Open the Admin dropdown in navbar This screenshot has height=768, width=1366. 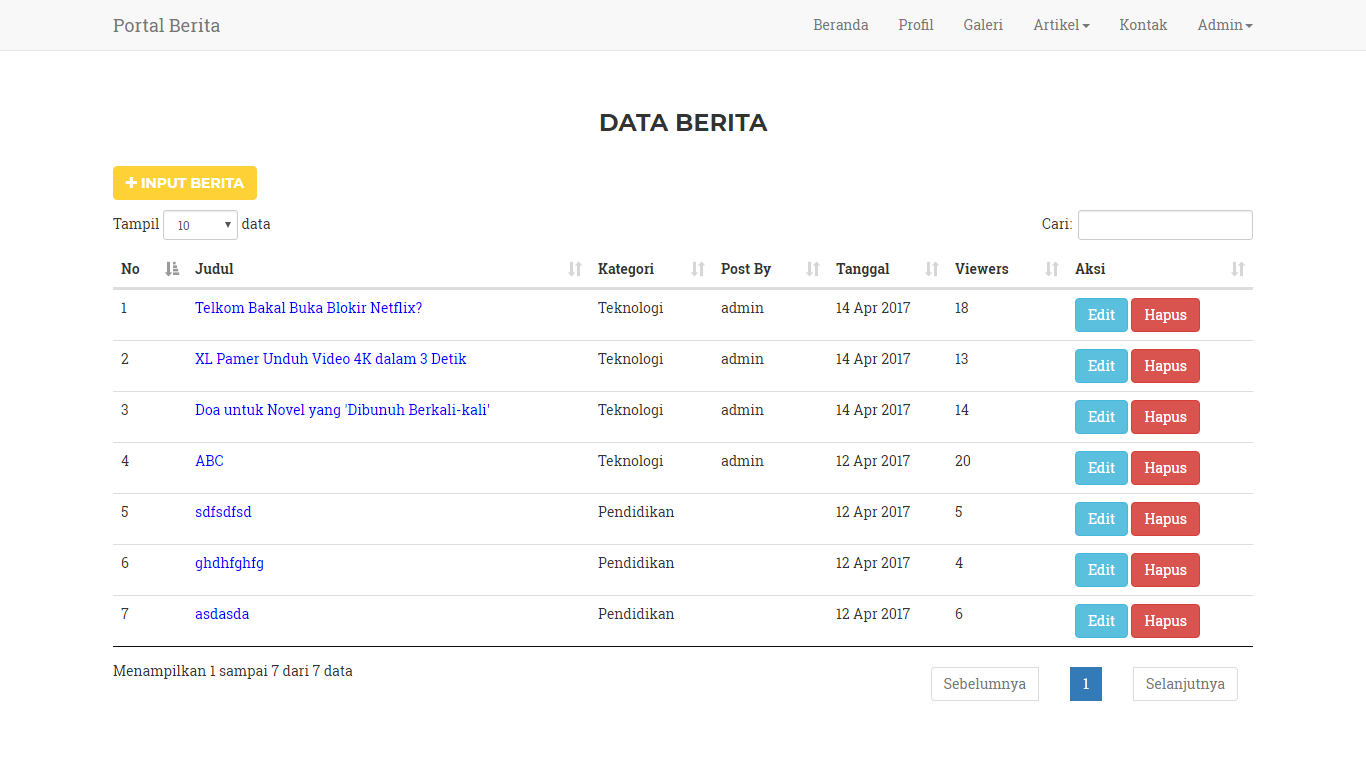click(x=1224, y=25)
